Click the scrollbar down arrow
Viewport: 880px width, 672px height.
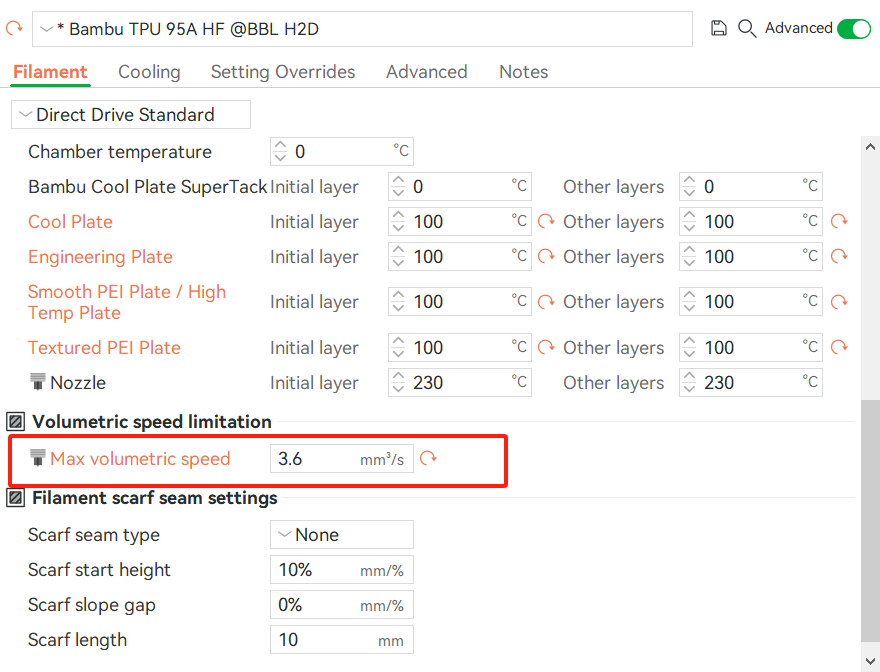(870, 661)
